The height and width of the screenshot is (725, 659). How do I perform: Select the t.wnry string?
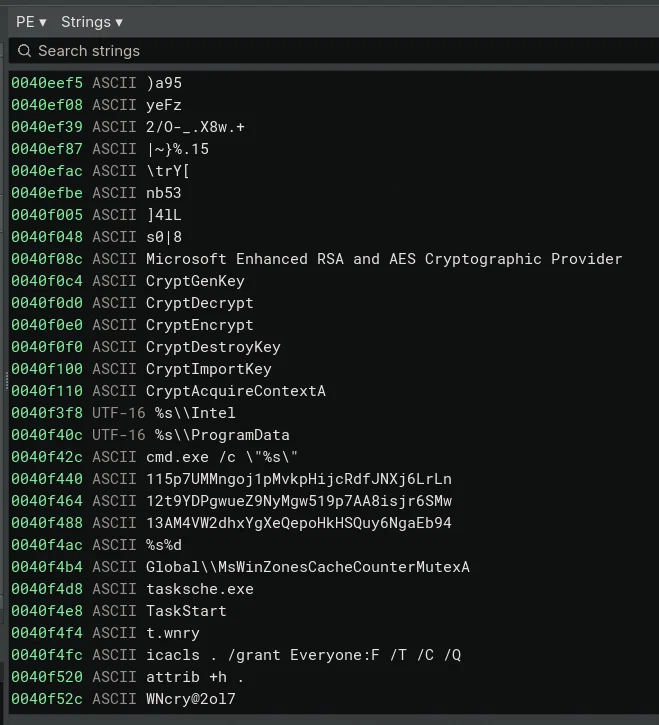point(172,633)
